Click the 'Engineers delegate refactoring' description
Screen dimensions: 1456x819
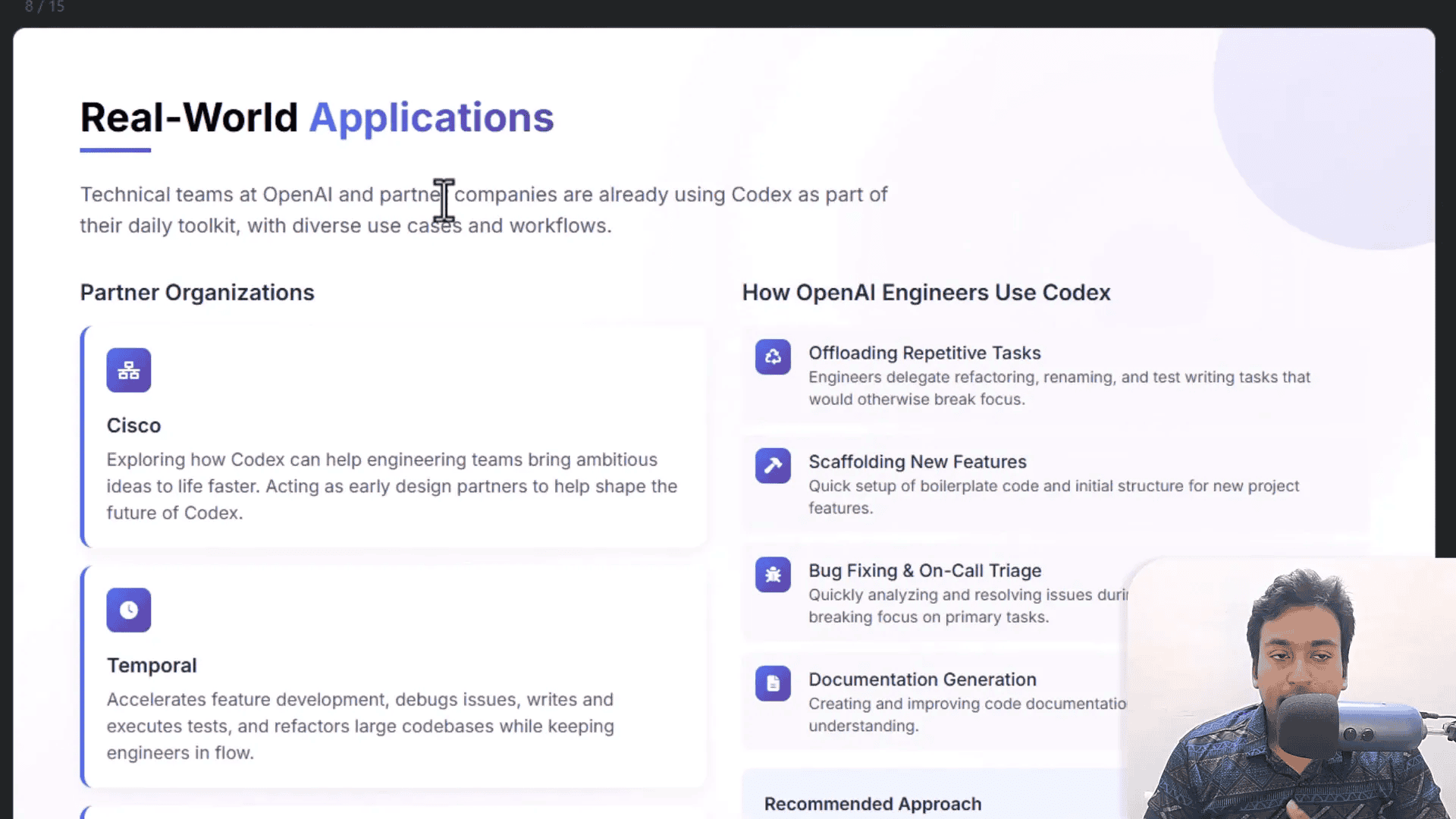(x=1059, y=388)
